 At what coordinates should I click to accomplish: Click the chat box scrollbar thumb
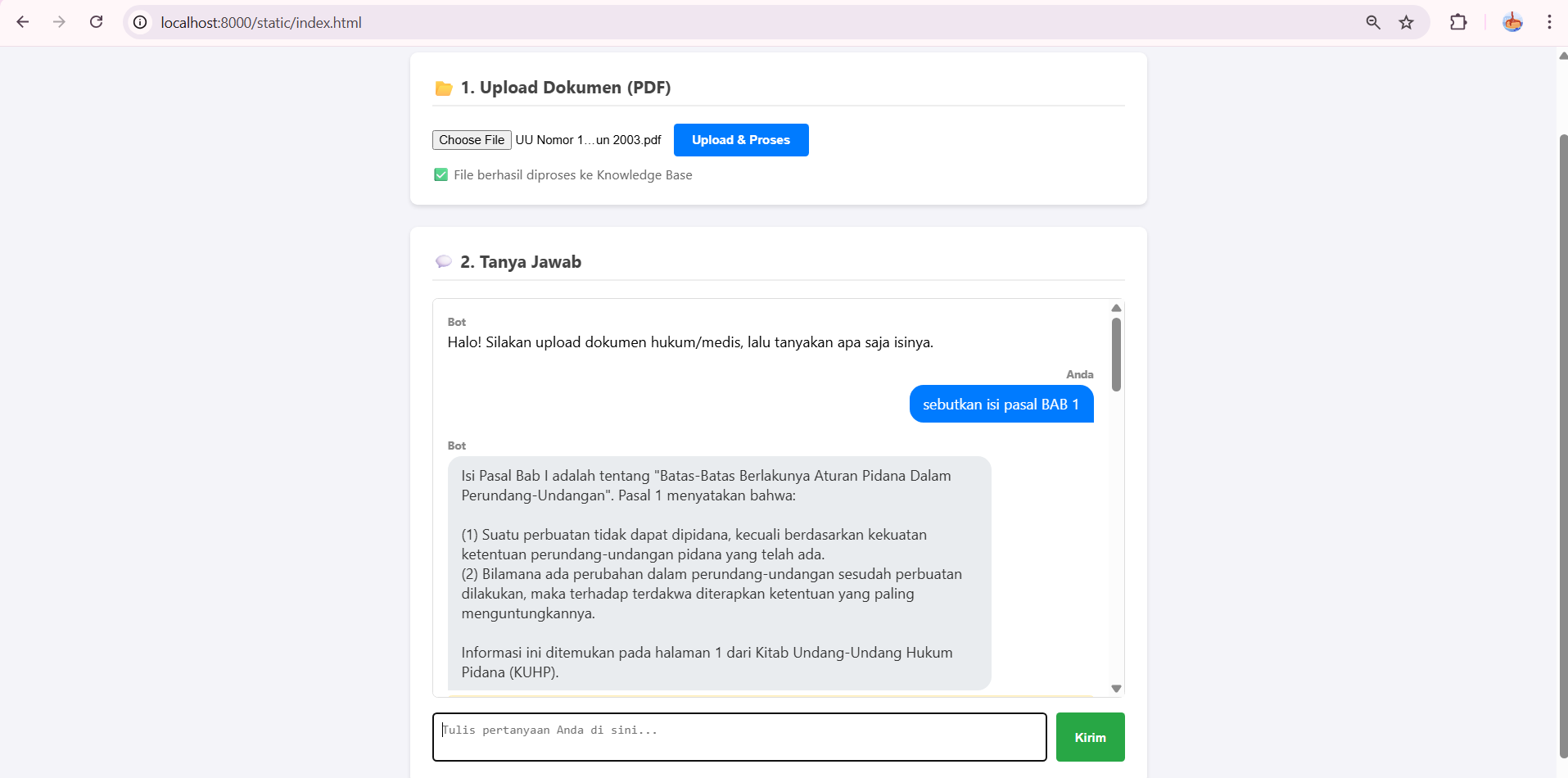point(1116,354)
